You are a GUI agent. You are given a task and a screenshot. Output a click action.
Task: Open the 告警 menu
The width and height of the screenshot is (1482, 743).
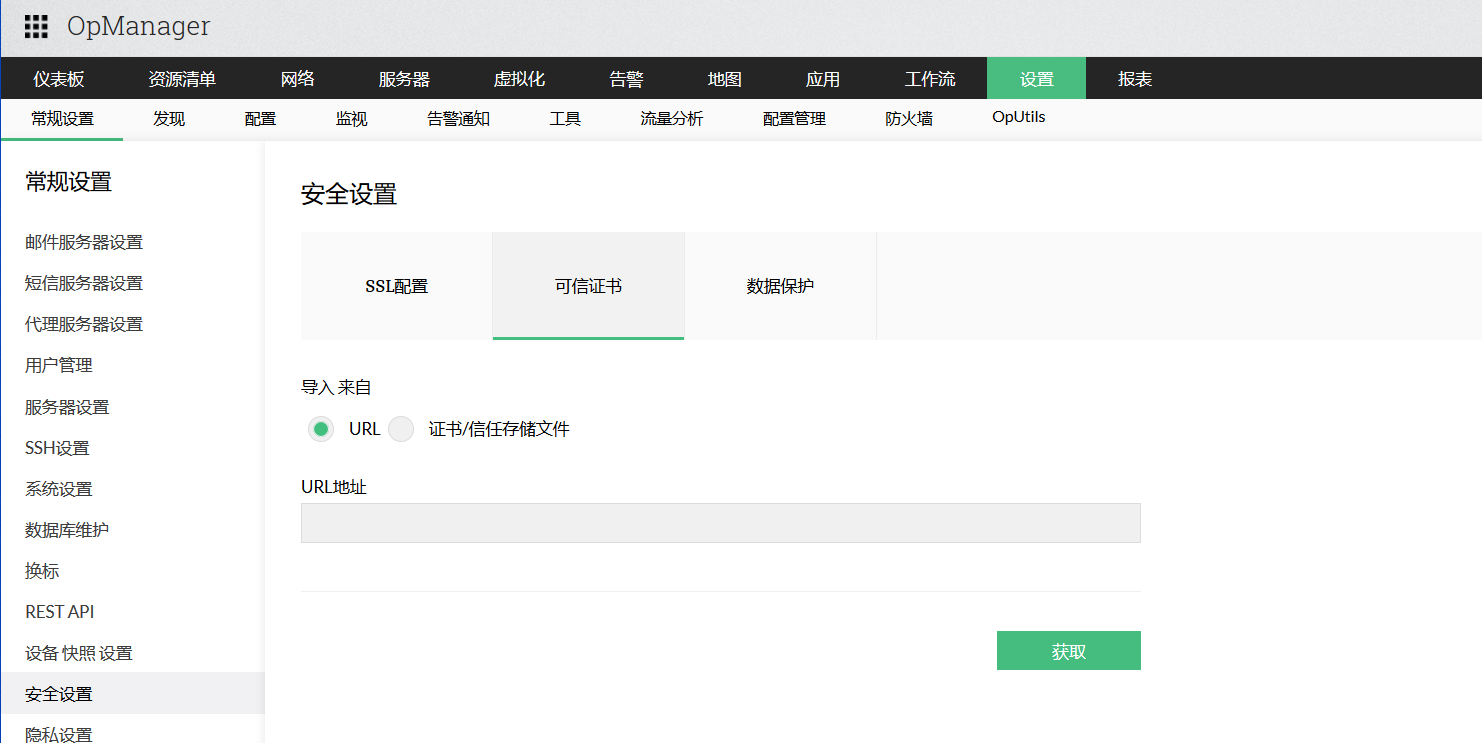(x=625, y=78)
